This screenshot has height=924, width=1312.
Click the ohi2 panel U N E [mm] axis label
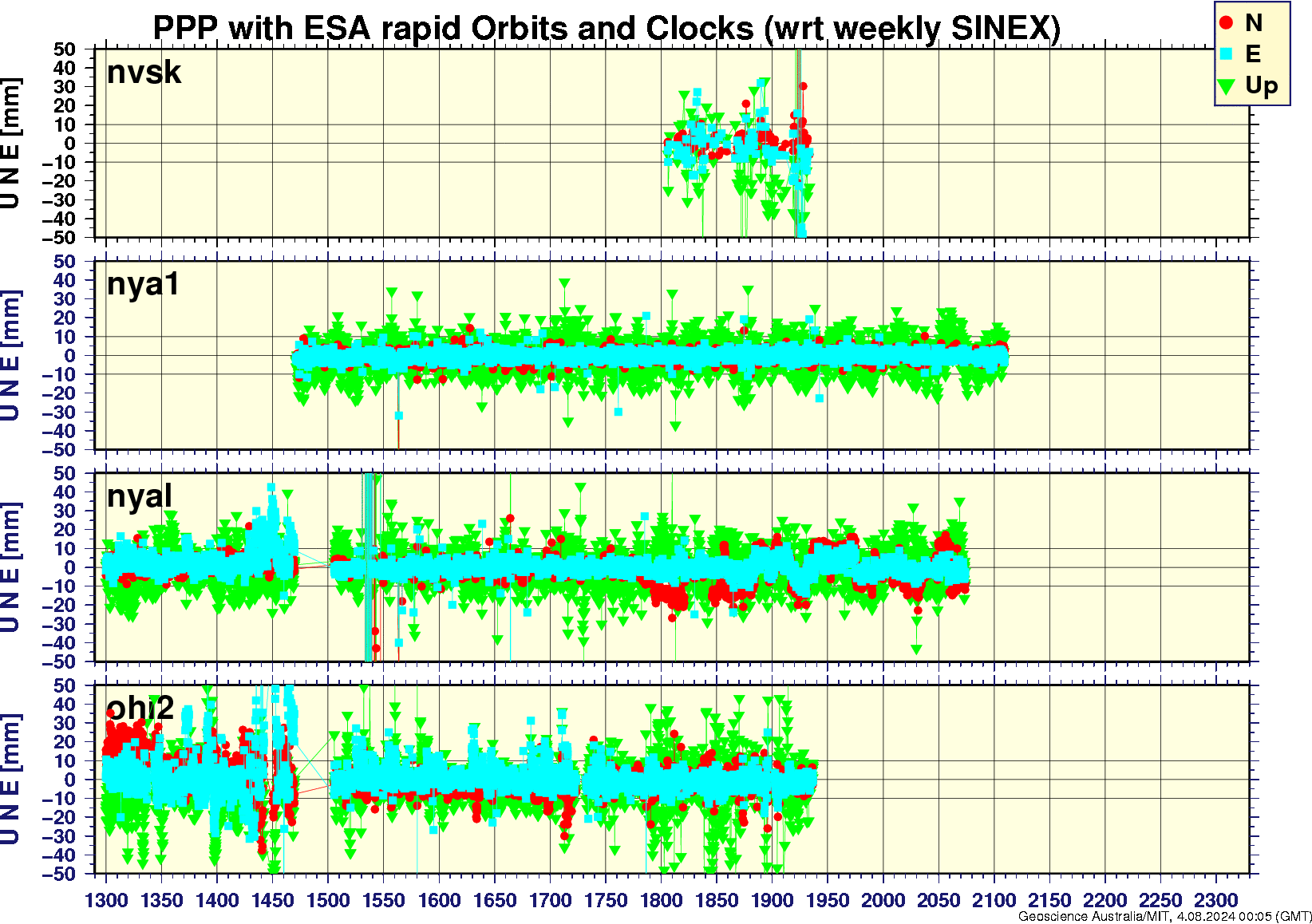pyautogui.click(x=10, y=780)
